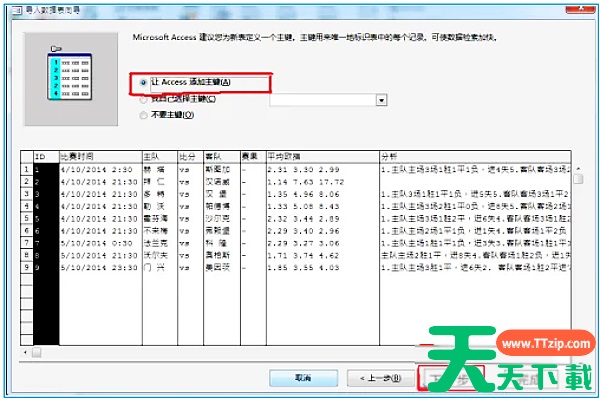Select row 5 header in preview grid
This screenshot has width=600, height=399.
[27, 218]
